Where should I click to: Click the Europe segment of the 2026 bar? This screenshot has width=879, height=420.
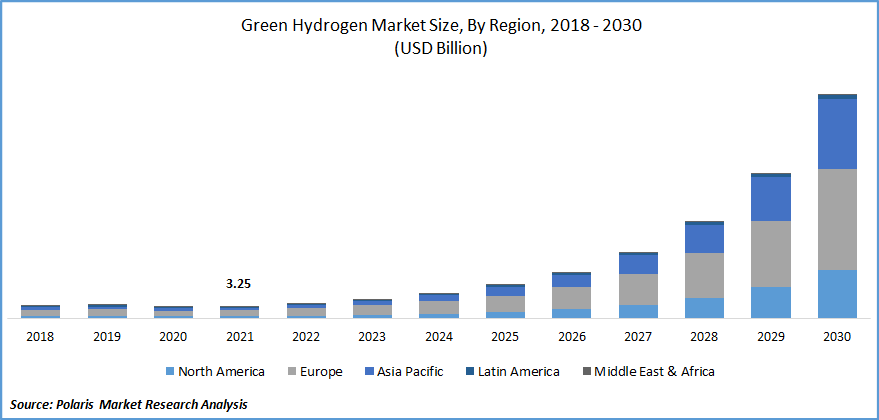572,298
